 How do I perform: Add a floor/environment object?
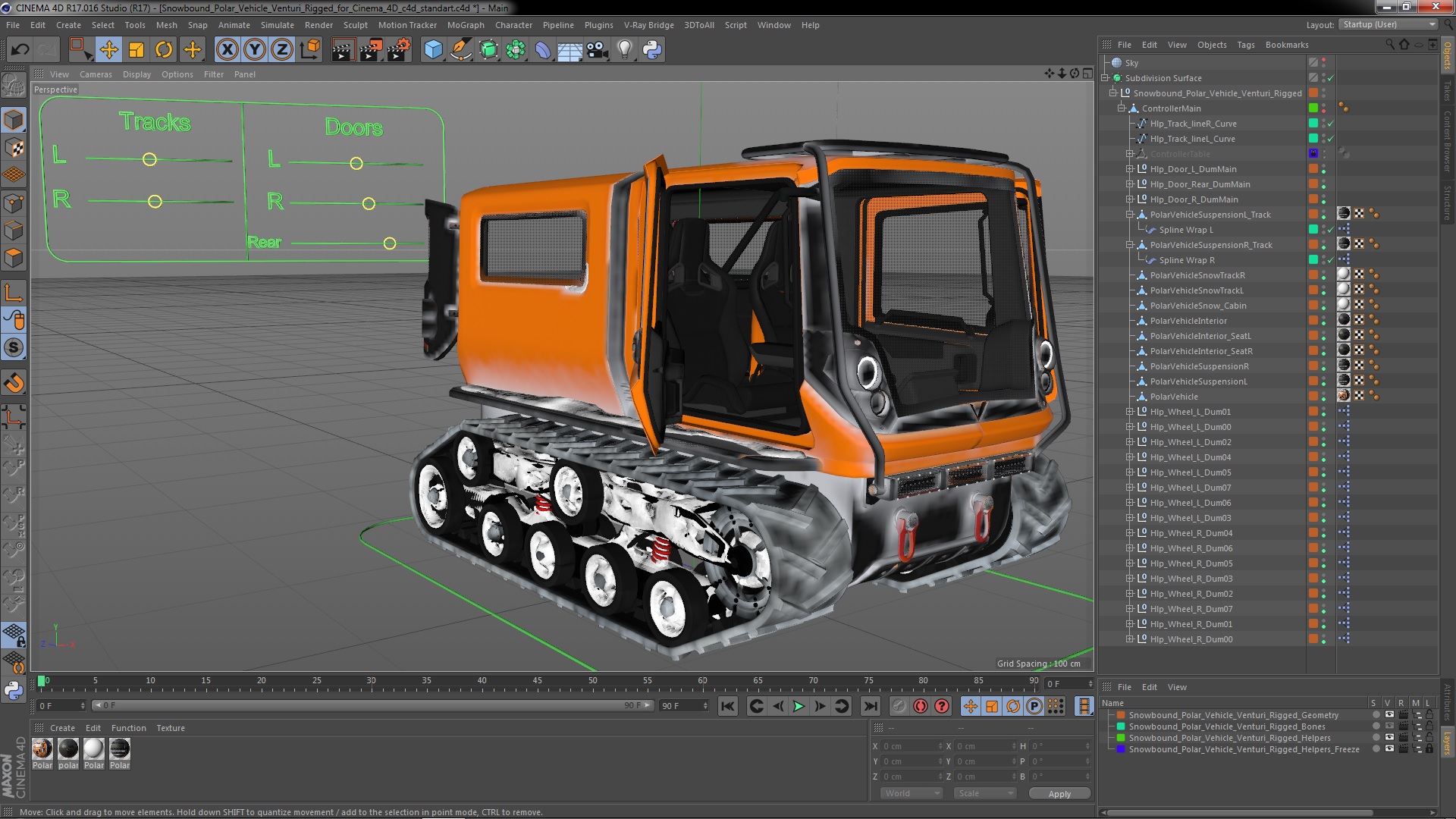point(570,50)
